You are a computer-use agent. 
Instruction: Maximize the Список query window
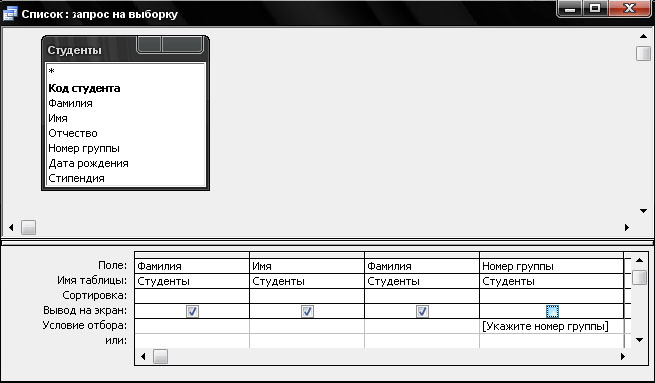coord(595,8)
